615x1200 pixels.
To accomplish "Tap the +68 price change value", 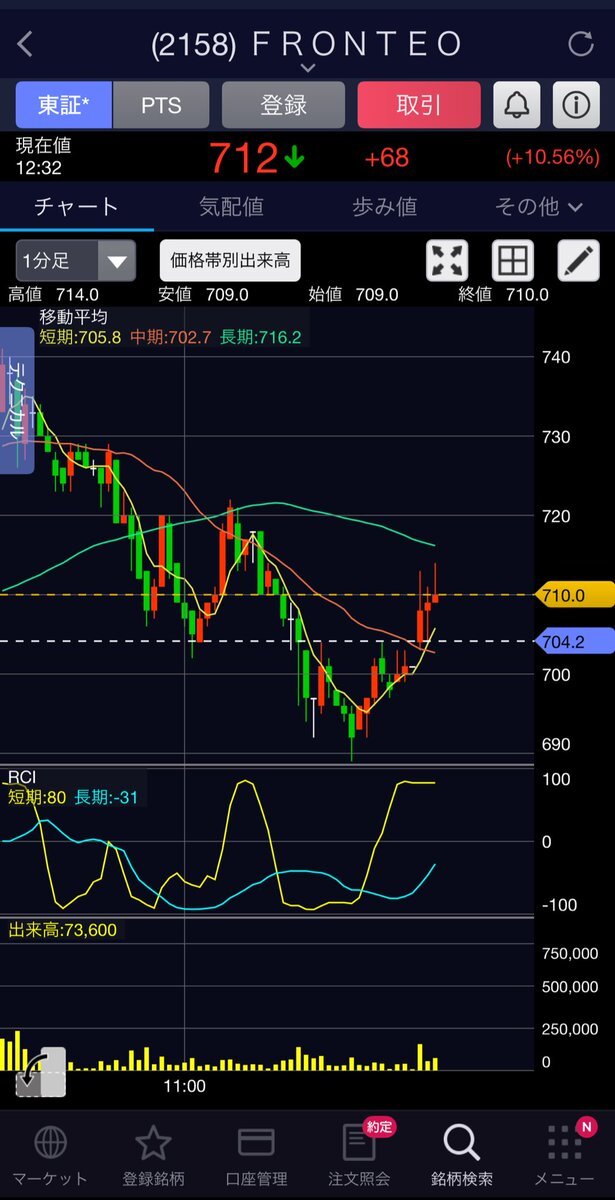I will pyautogui.click(x=387, y=157).
